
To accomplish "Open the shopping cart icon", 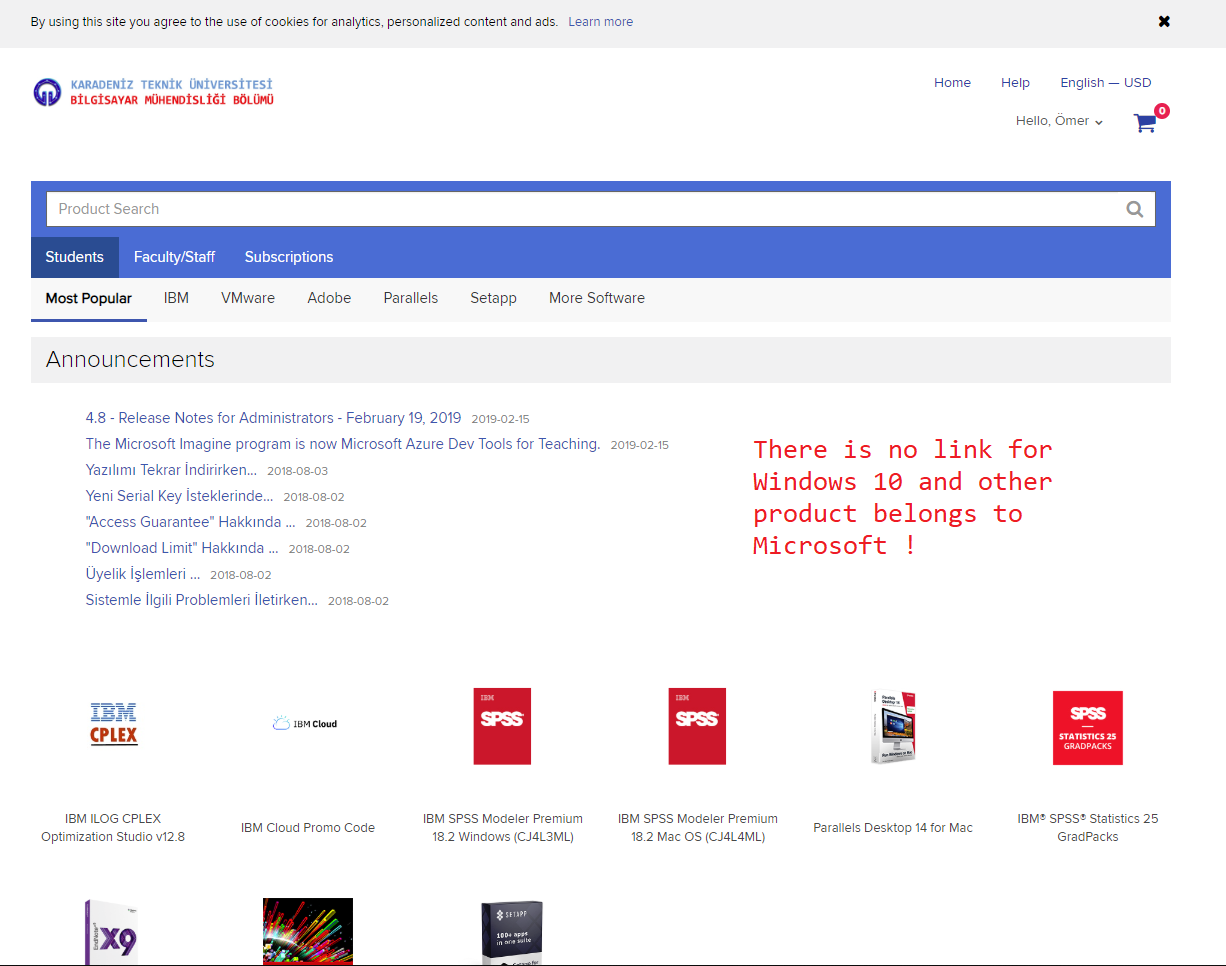I will [x=1145, y=123].
